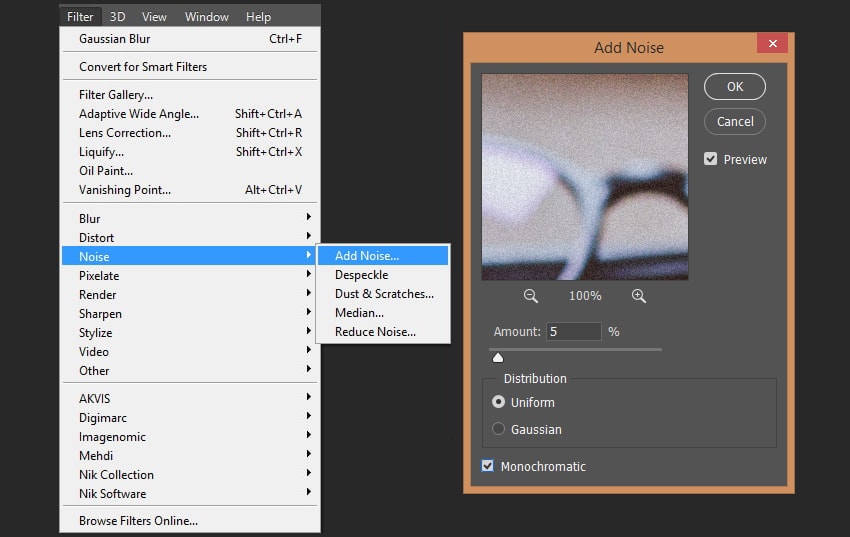
Task: Close the Add Noise dialog
Action: click(x=770, y=46)
